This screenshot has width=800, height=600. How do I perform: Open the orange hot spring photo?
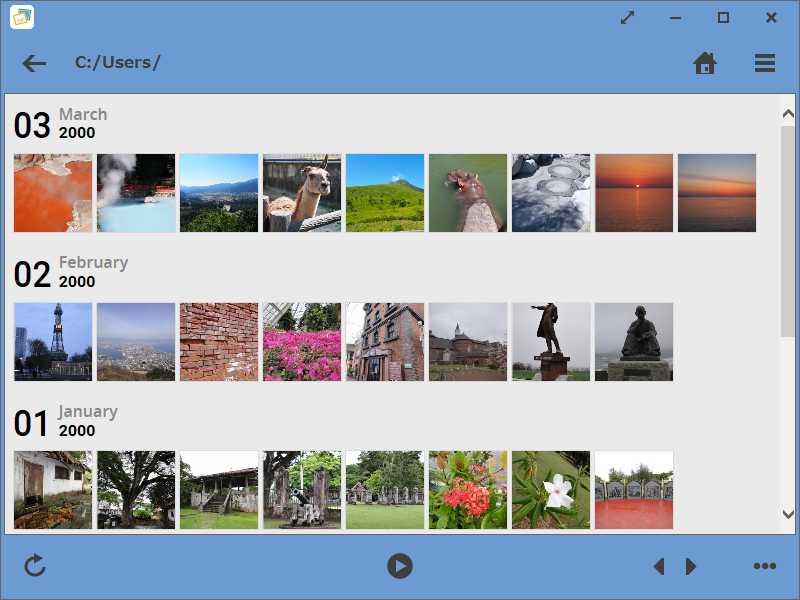(x=53, y=193)
